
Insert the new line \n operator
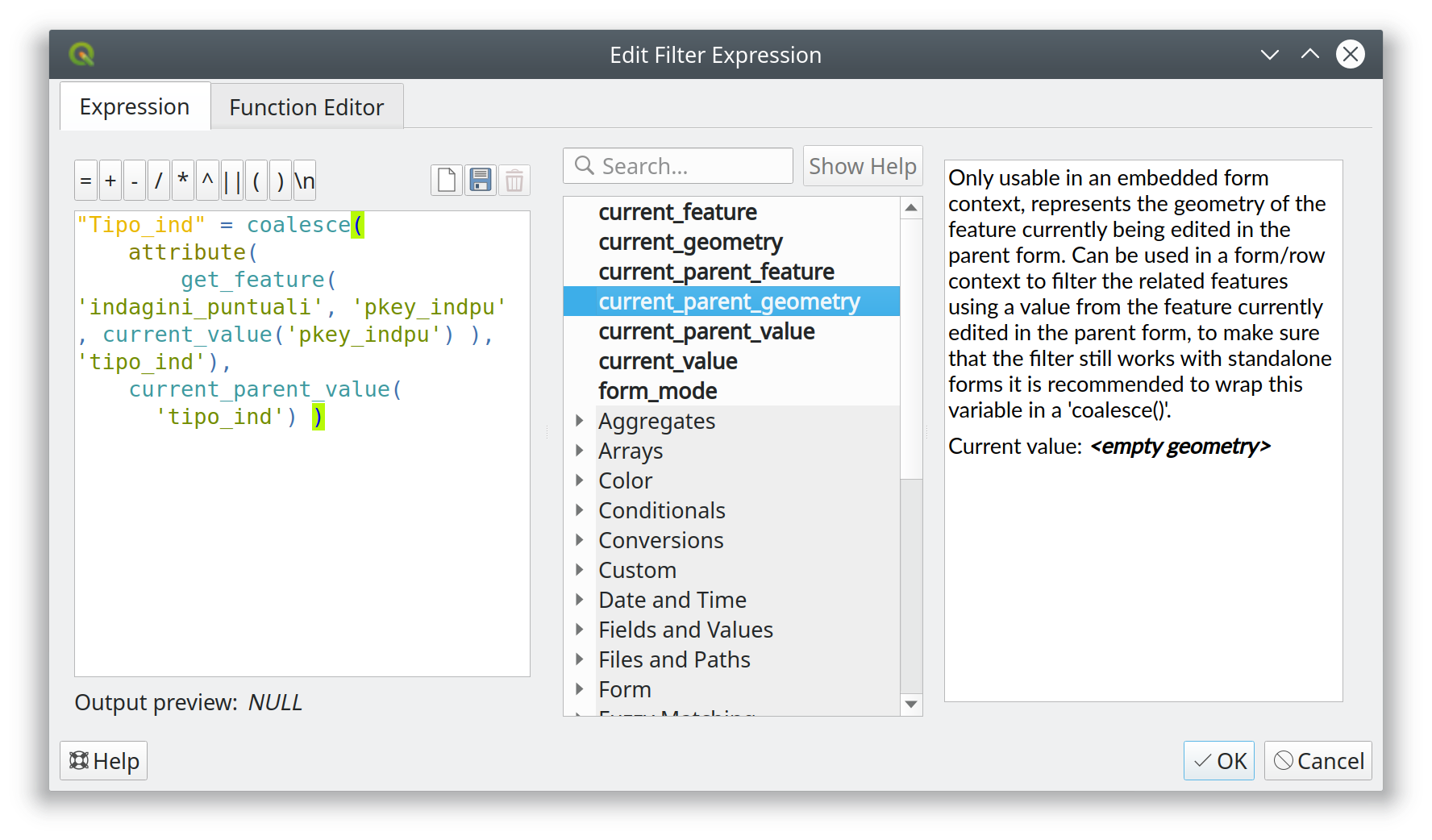(305, 181)
